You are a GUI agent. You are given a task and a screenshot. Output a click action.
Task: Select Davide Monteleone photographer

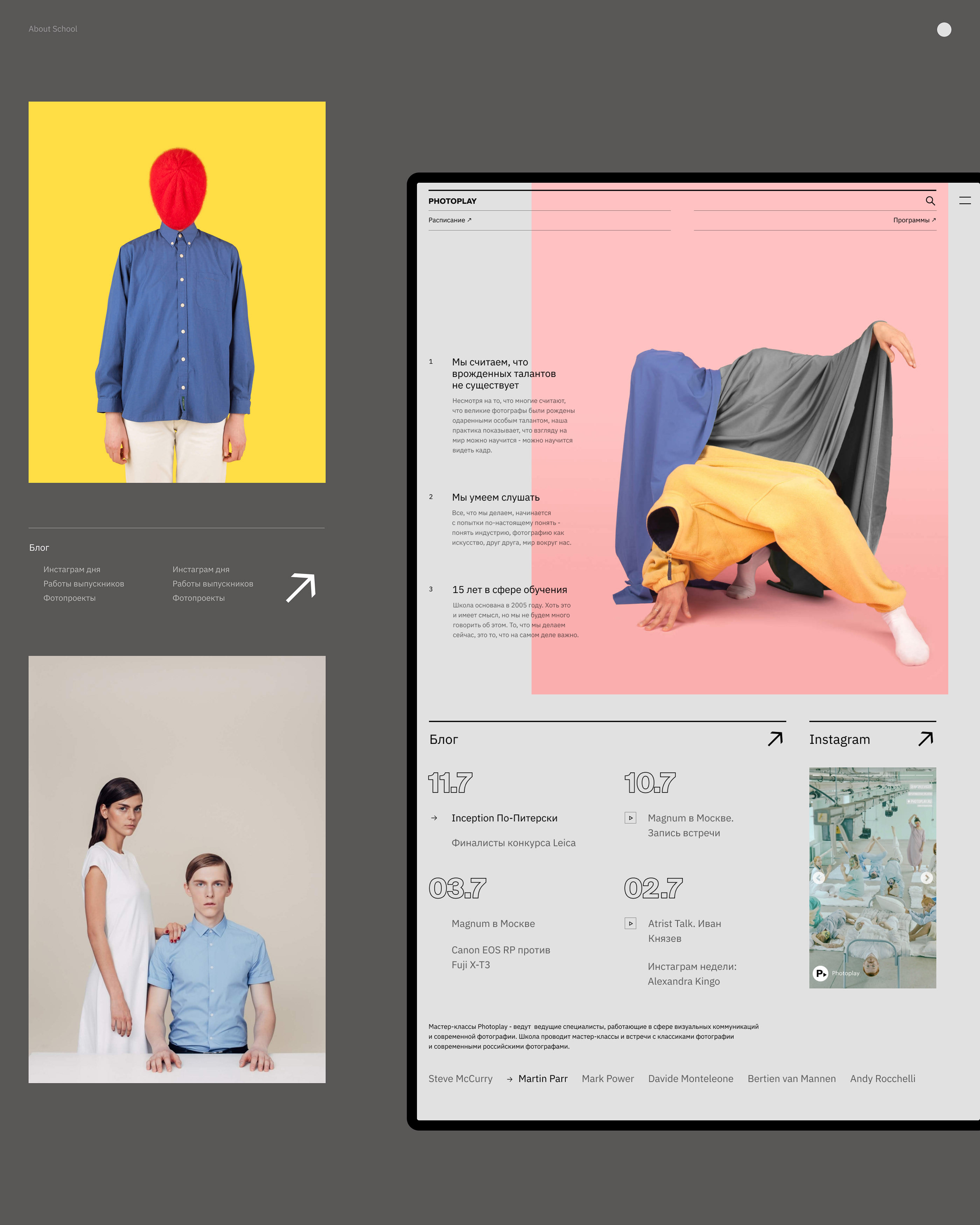tap(690, 1078)
